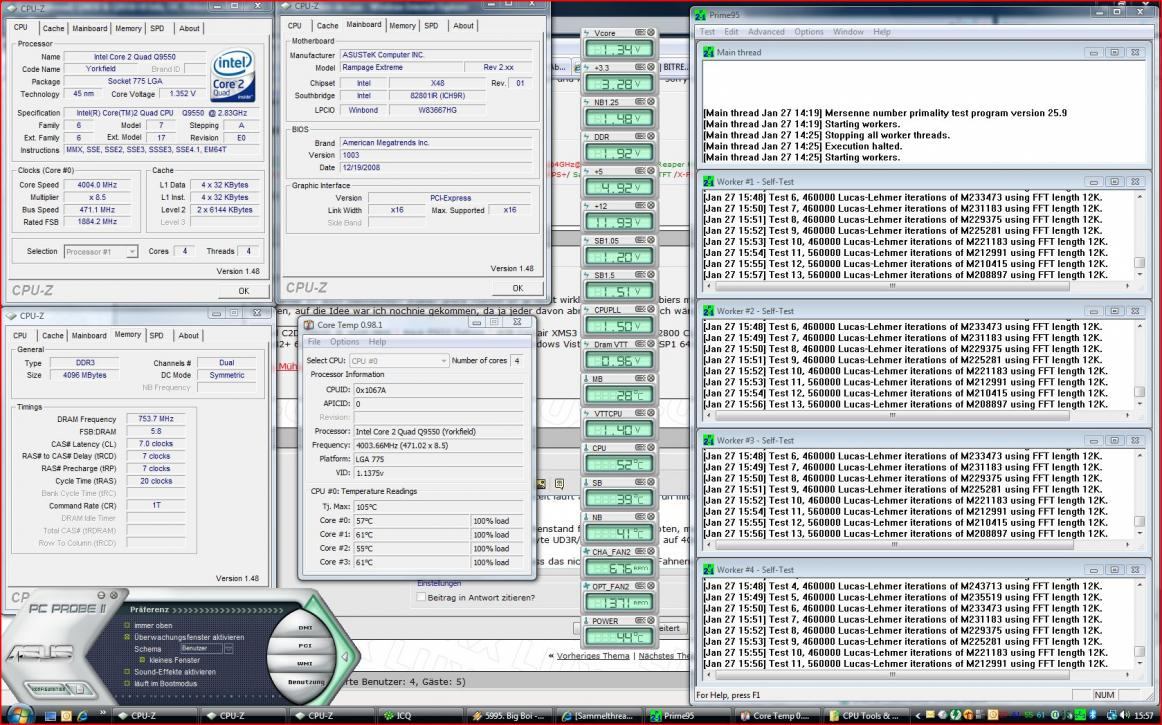Switch to Core Temp taskbar button

(x=775, y=715)
